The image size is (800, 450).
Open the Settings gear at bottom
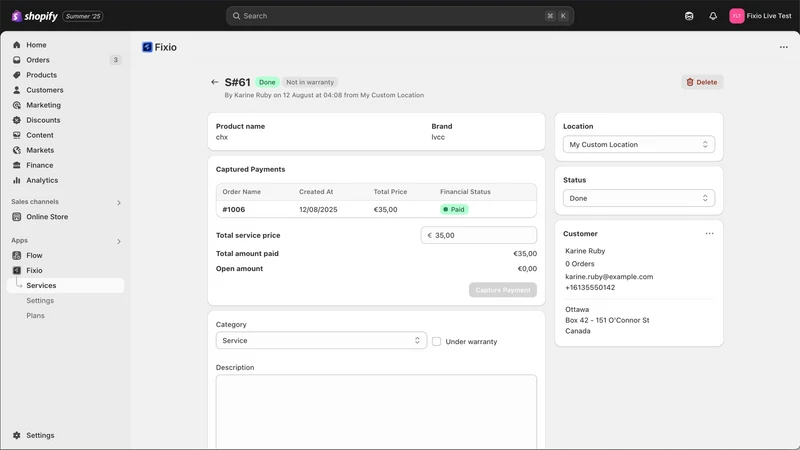coord(34,435)
